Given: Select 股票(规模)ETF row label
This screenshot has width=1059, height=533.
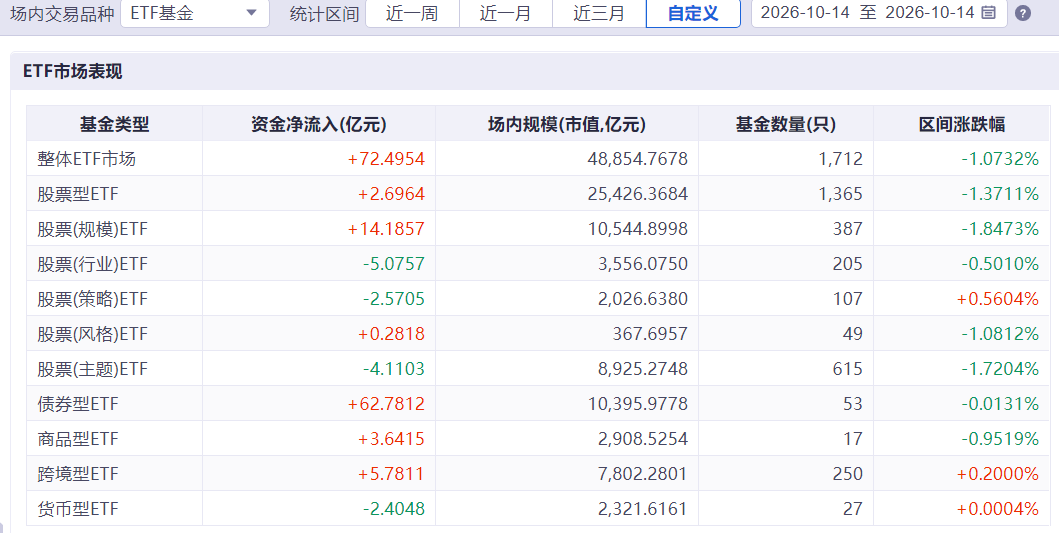Looking at the screenshot, I should click(93, 229).
